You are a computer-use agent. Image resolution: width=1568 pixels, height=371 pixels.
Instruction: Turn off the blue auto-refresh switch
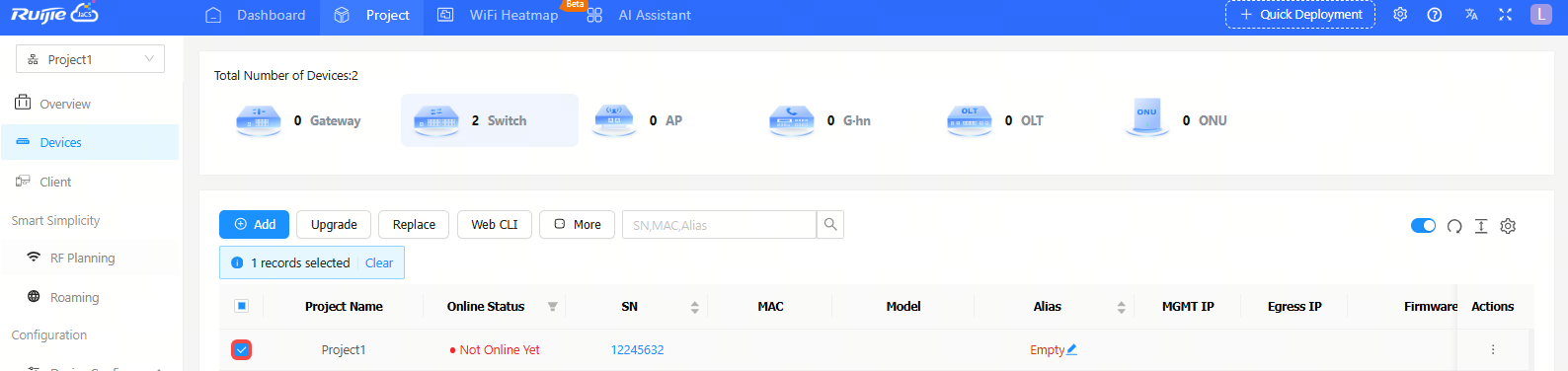click(x=1424, y=226)
